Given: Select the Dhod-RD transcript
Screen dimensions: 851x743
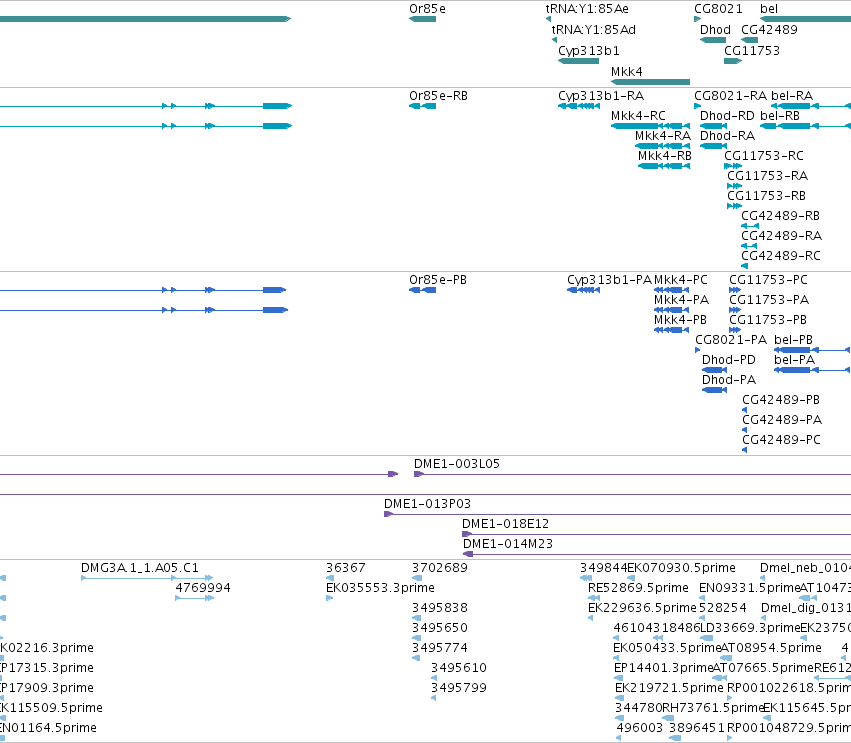Looking at the screenshot, I should coord(727,116).
